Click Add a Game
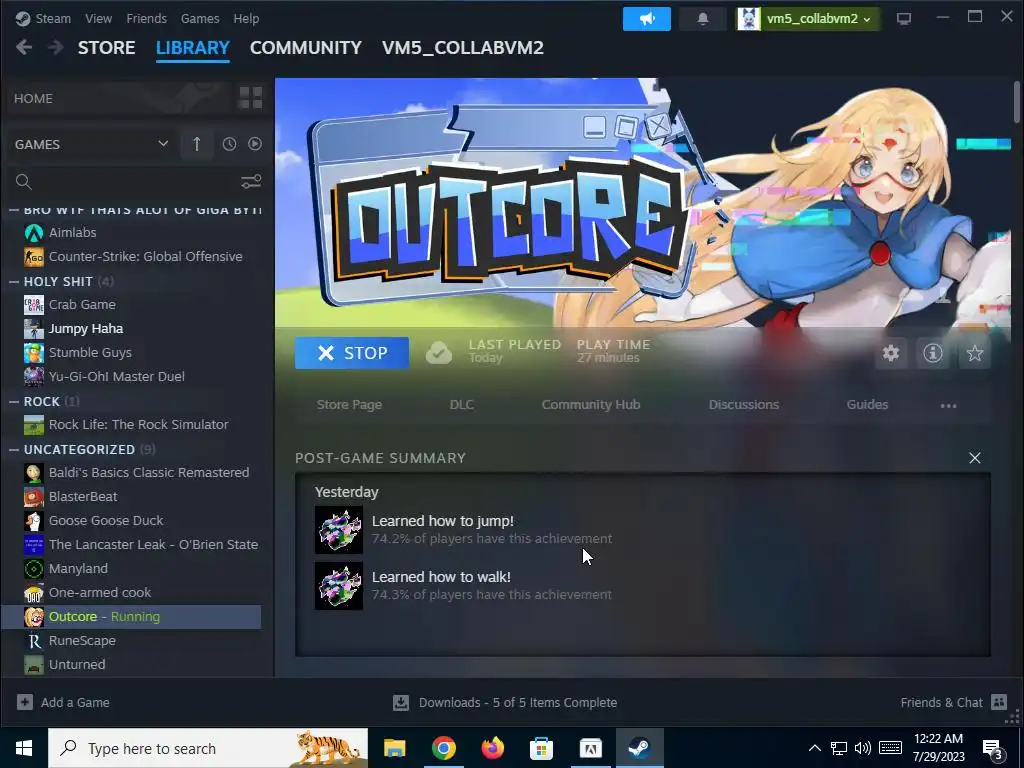This screenshot has width=1024, height=768. [63, 703]
